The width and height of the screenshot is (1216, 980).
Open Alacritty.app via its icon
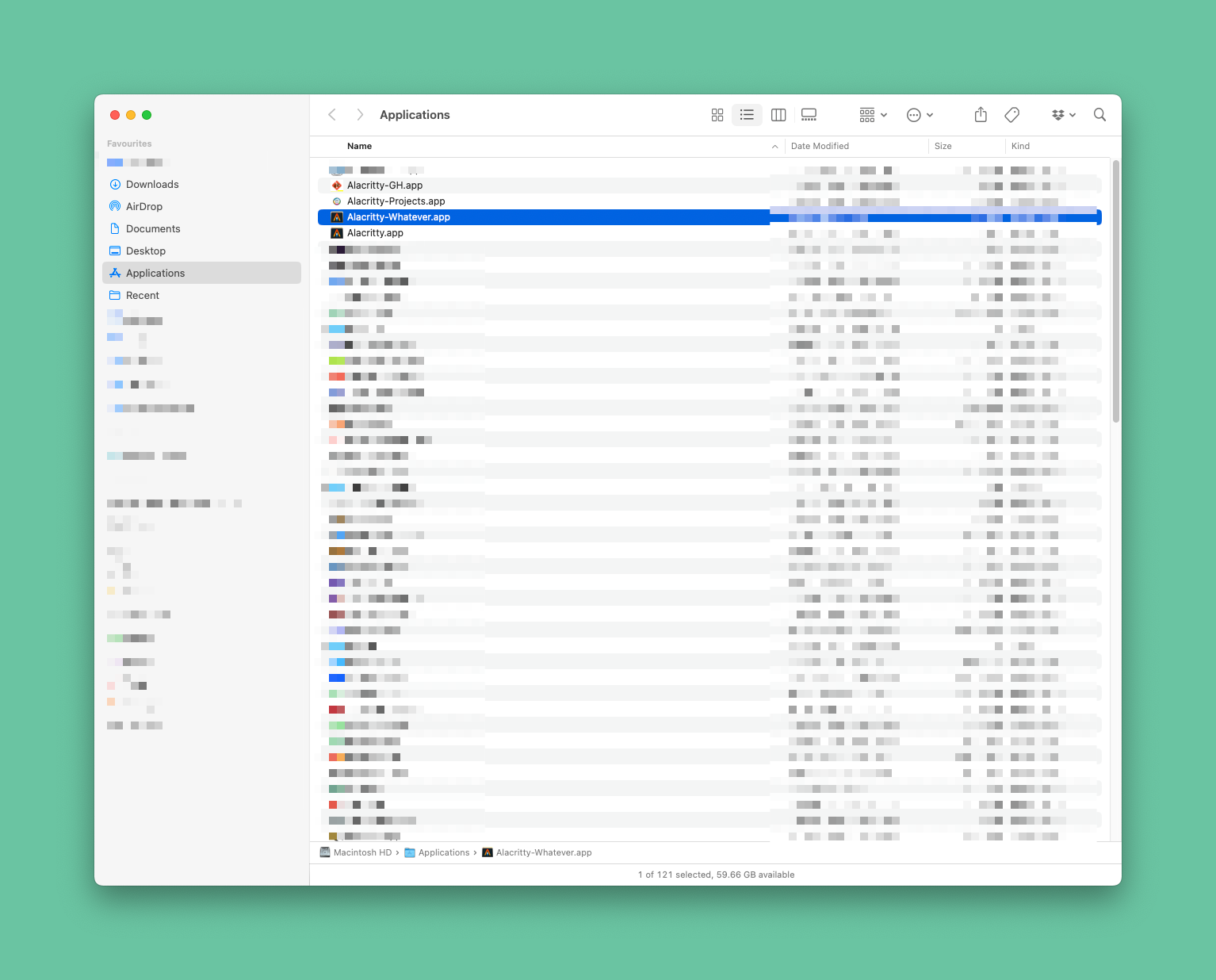tap(337, 232)
